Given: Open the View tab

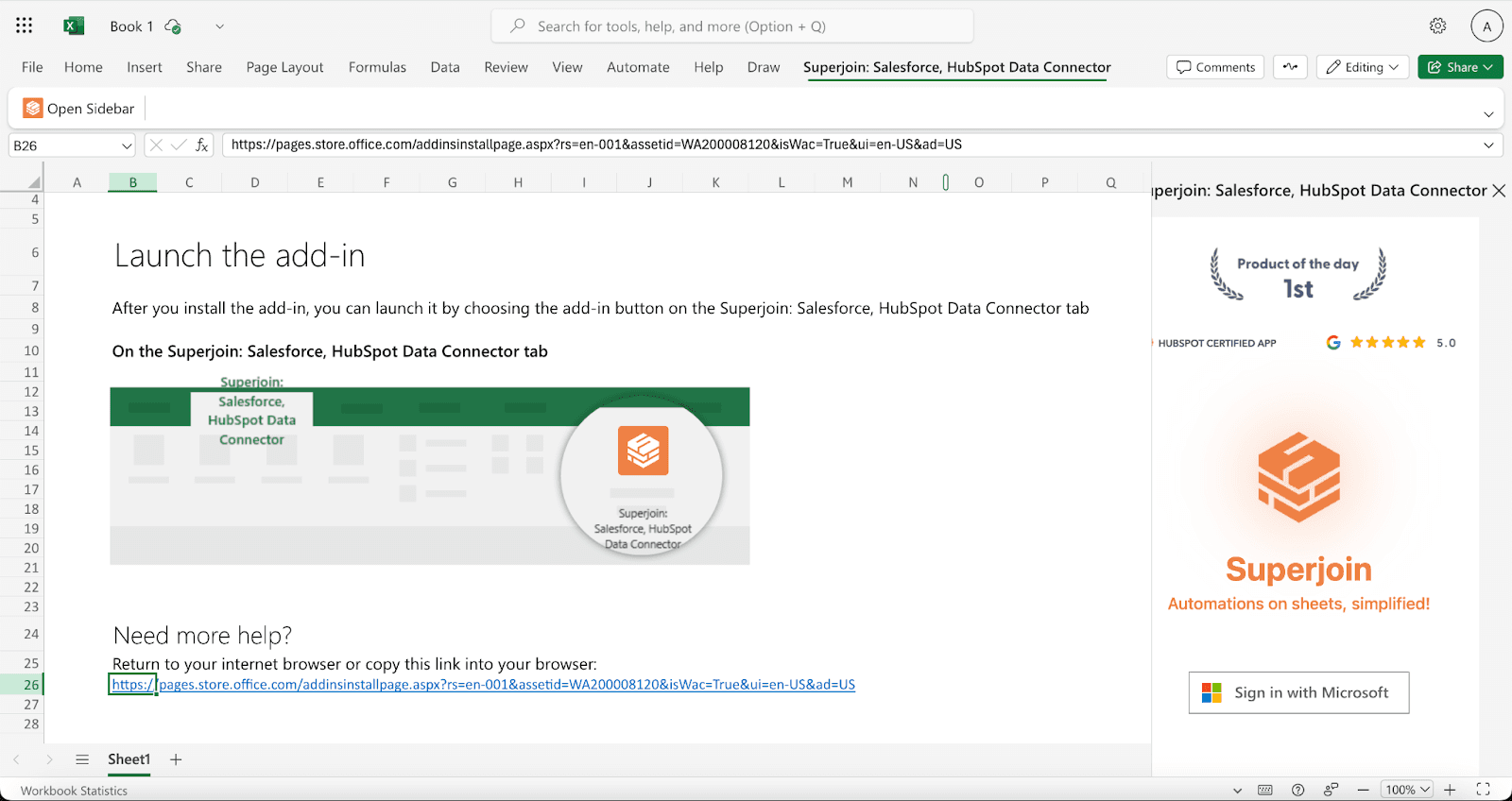Looking at the screenshot, I should click(567, 67).
